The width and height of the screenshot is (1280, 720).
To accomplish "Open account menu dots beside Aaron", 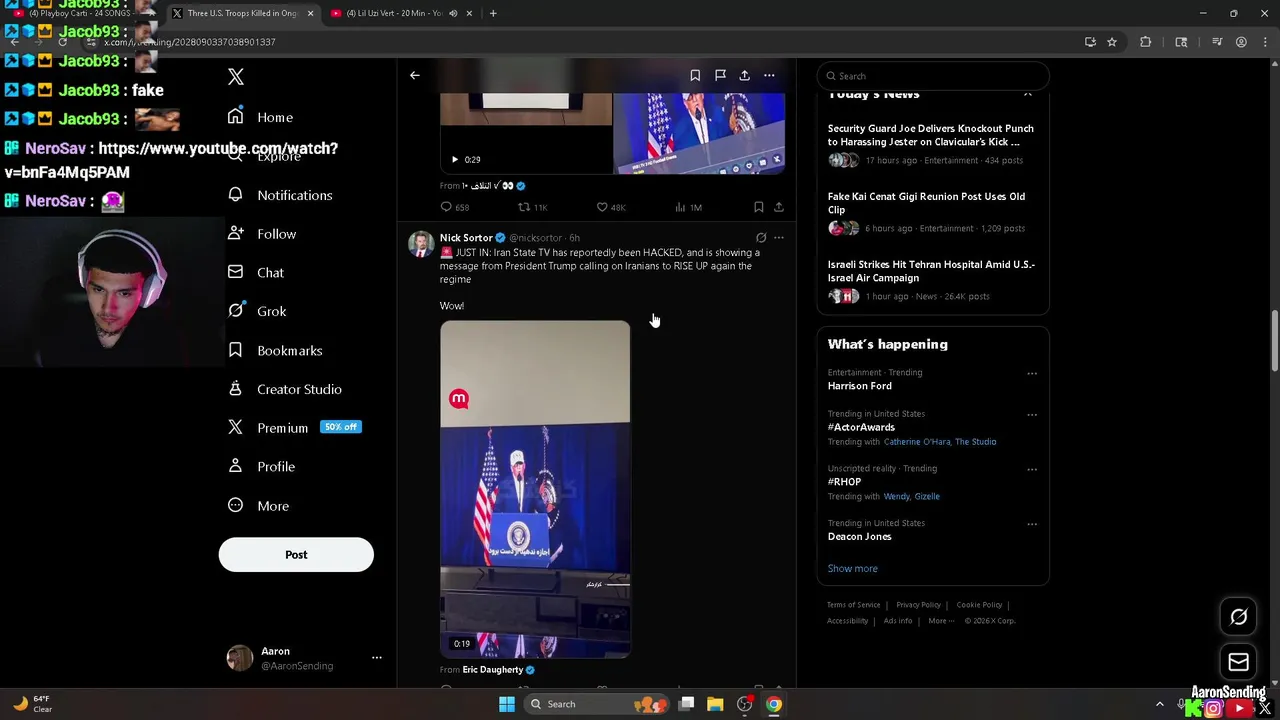I will pos(377,658).
